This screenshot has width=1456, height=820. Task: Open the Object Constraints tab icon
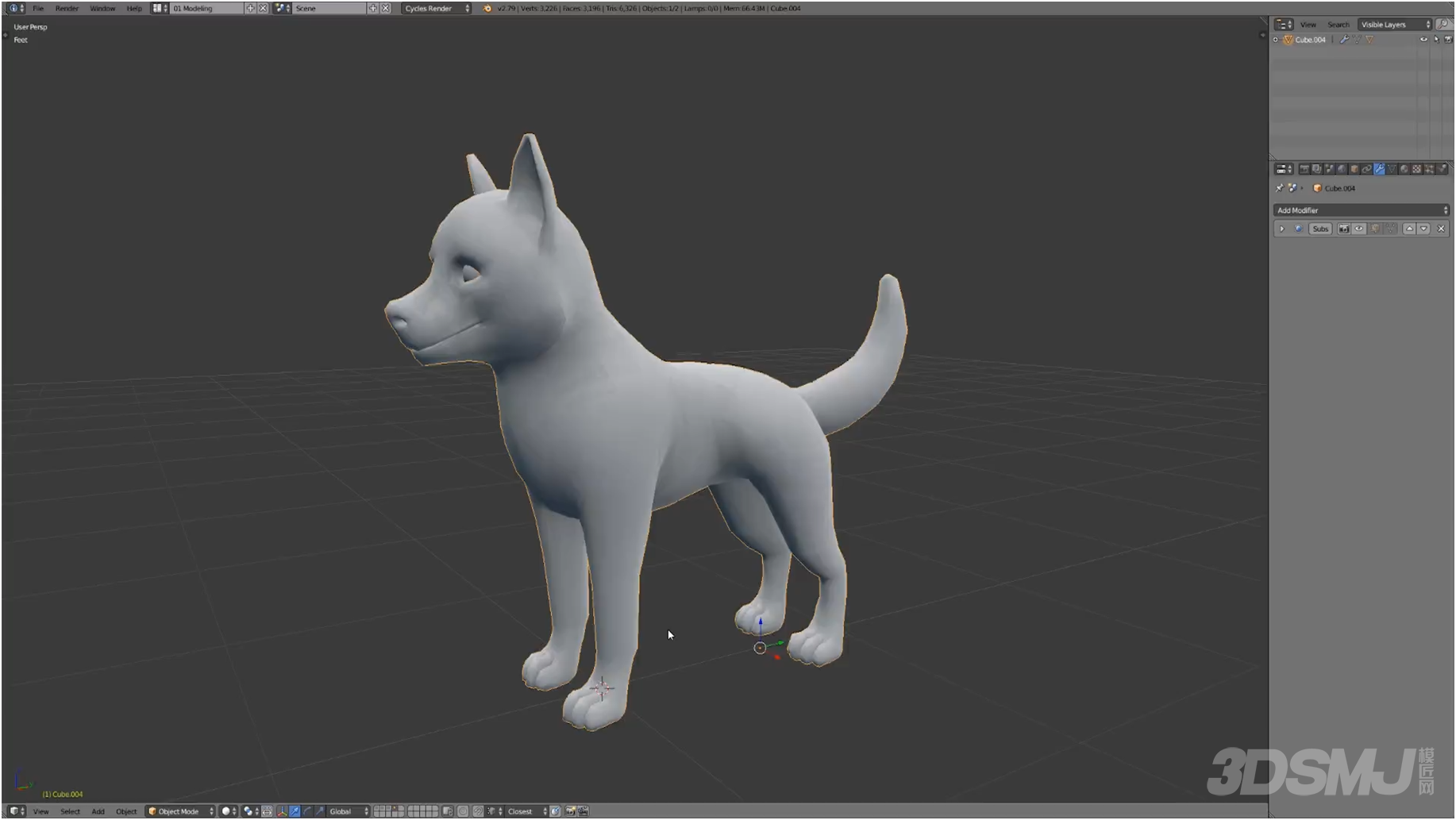[1366, 169]
